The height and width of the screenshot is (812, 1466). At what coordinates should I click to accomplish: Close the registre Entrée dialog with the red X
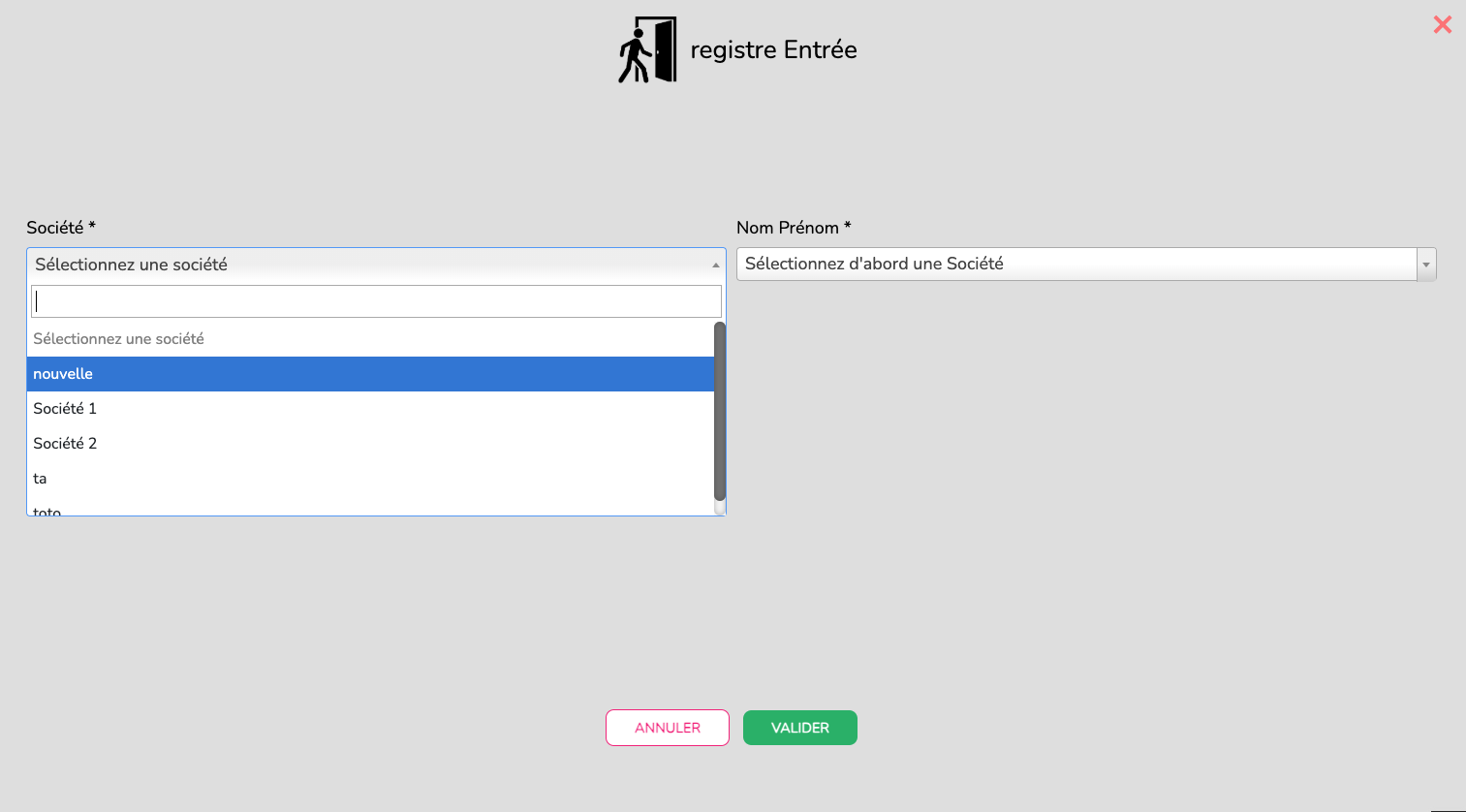[1442, 24]
